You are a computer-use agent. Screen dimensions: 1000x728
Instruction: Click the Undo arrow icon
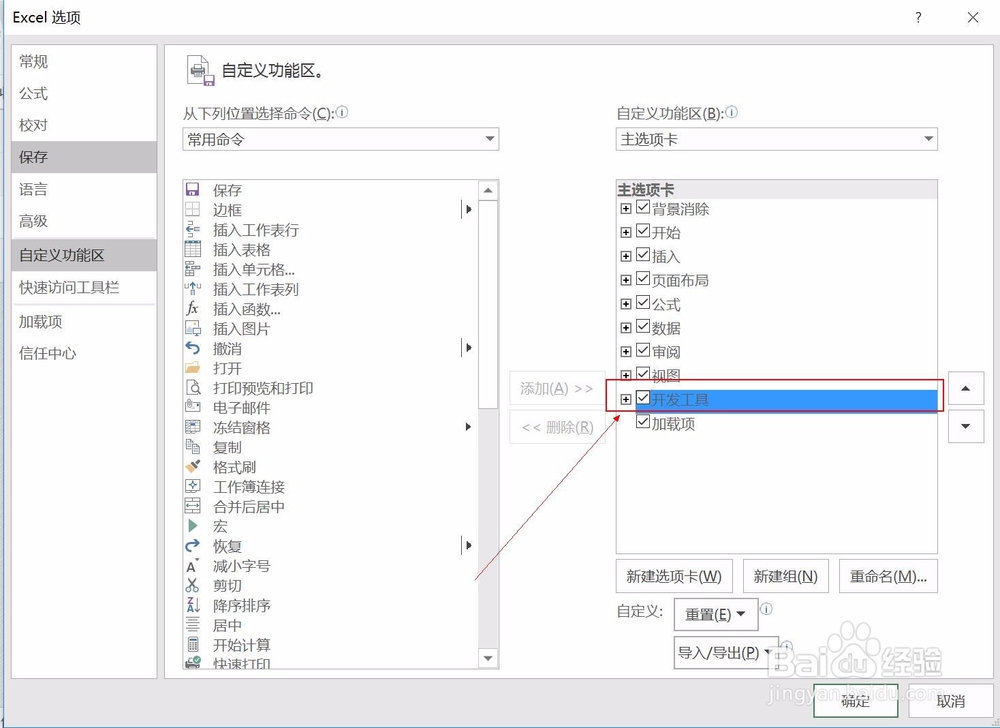pyautogui.click(x=193, y=348)
